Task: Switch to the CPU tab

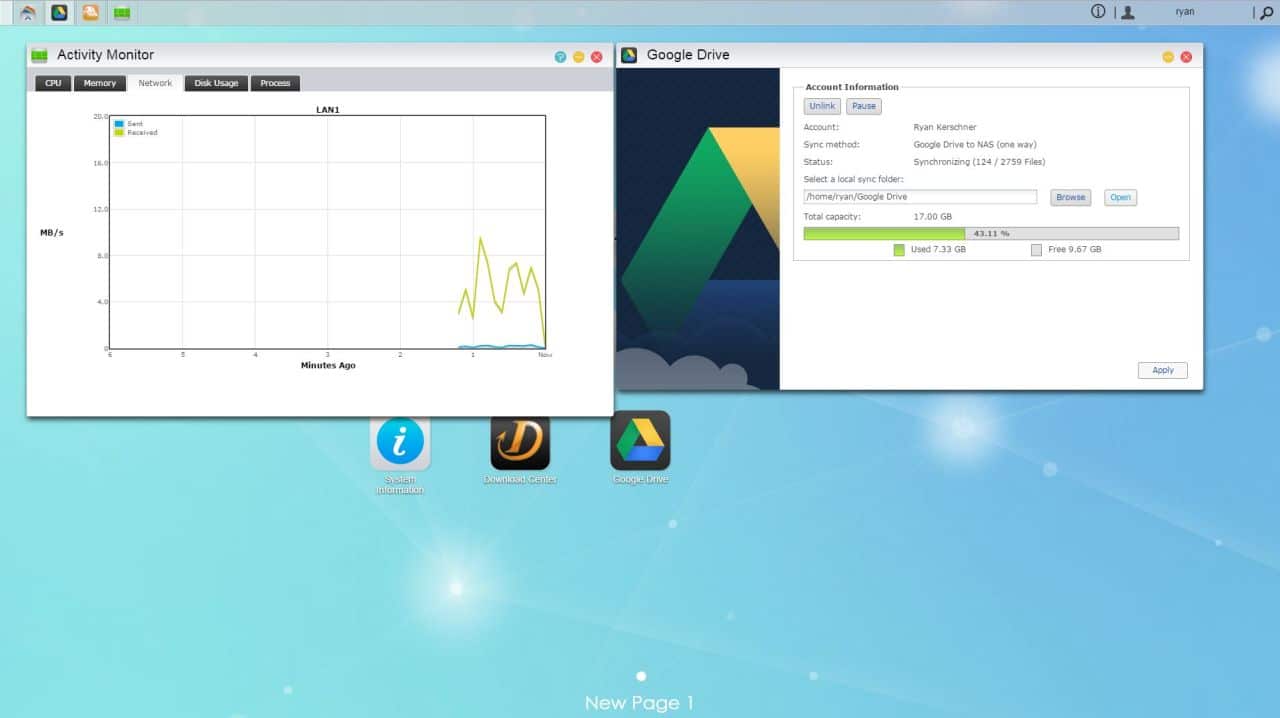Action: pyautogui.click(x=53, y=83)
